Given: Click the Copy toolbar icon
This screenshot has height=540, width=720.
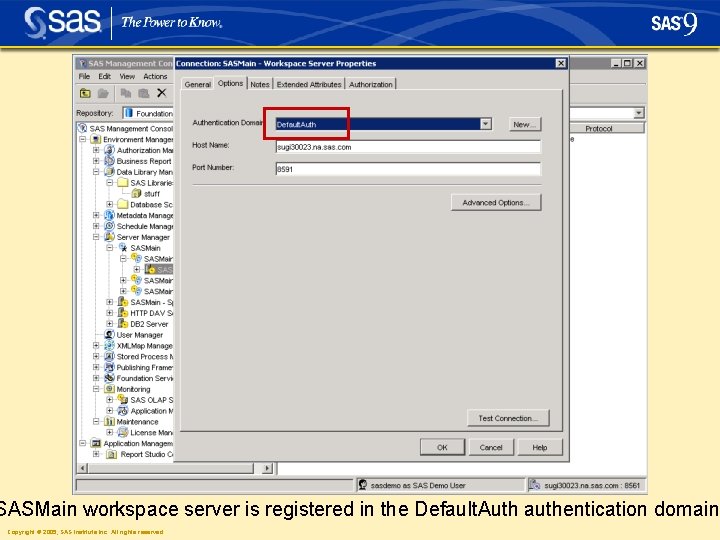Looking at the screenshot, I should point(126,93).
